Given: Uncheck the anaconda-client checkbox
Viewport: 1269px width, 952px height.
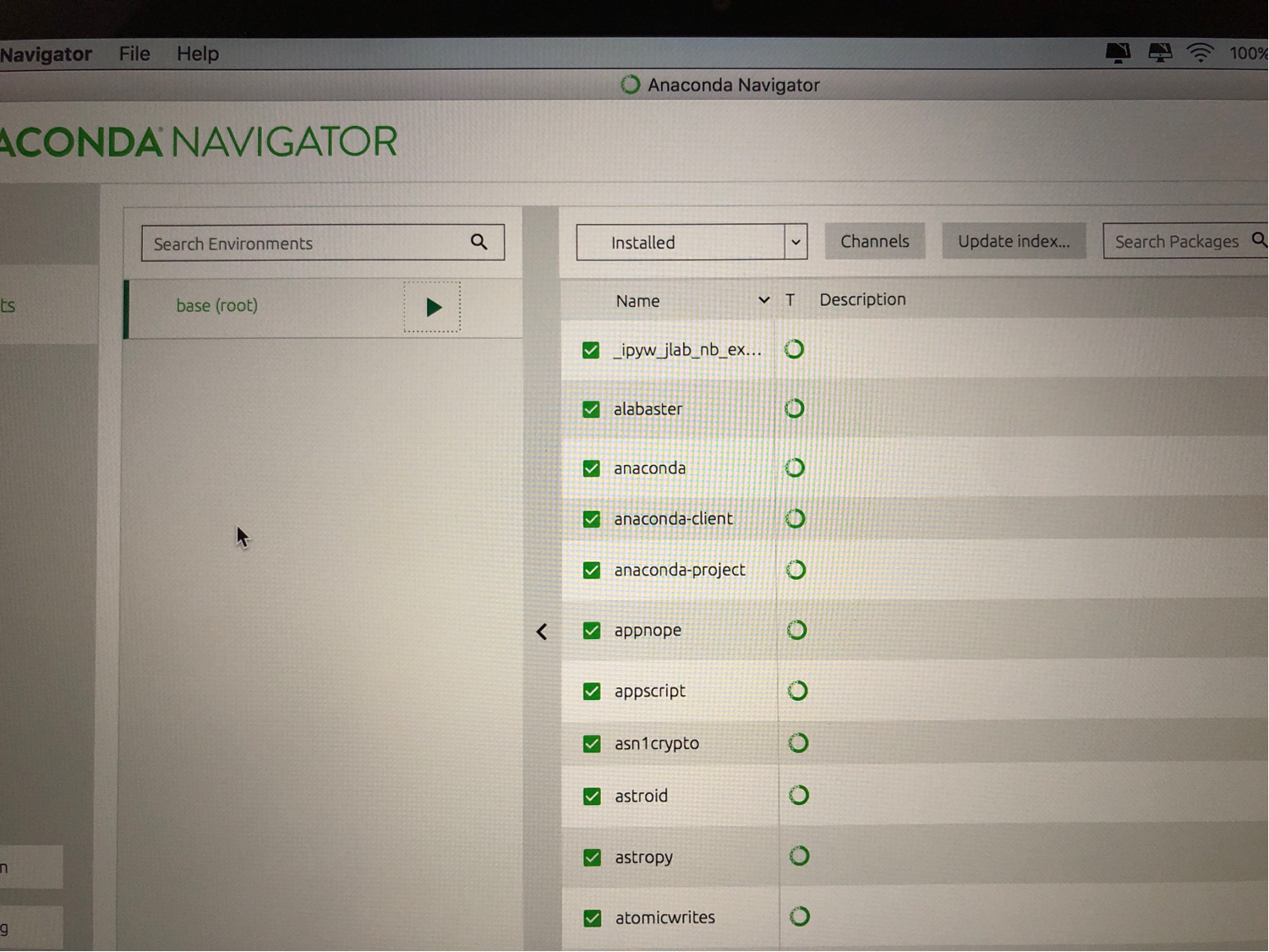Looking at the screenshot, I should [x=591, y=519].
